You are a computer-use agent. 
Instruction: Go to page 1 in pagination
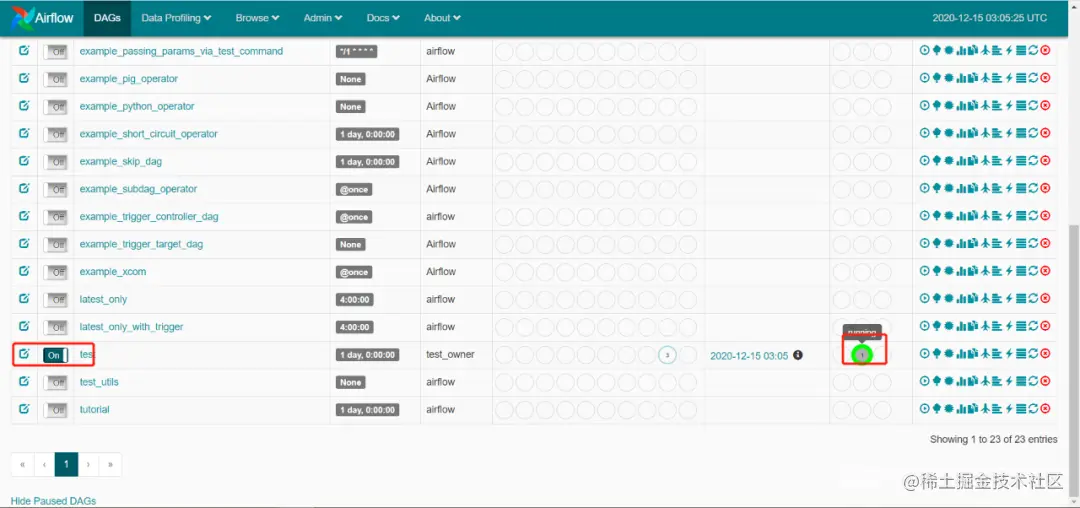click(66, 464)
